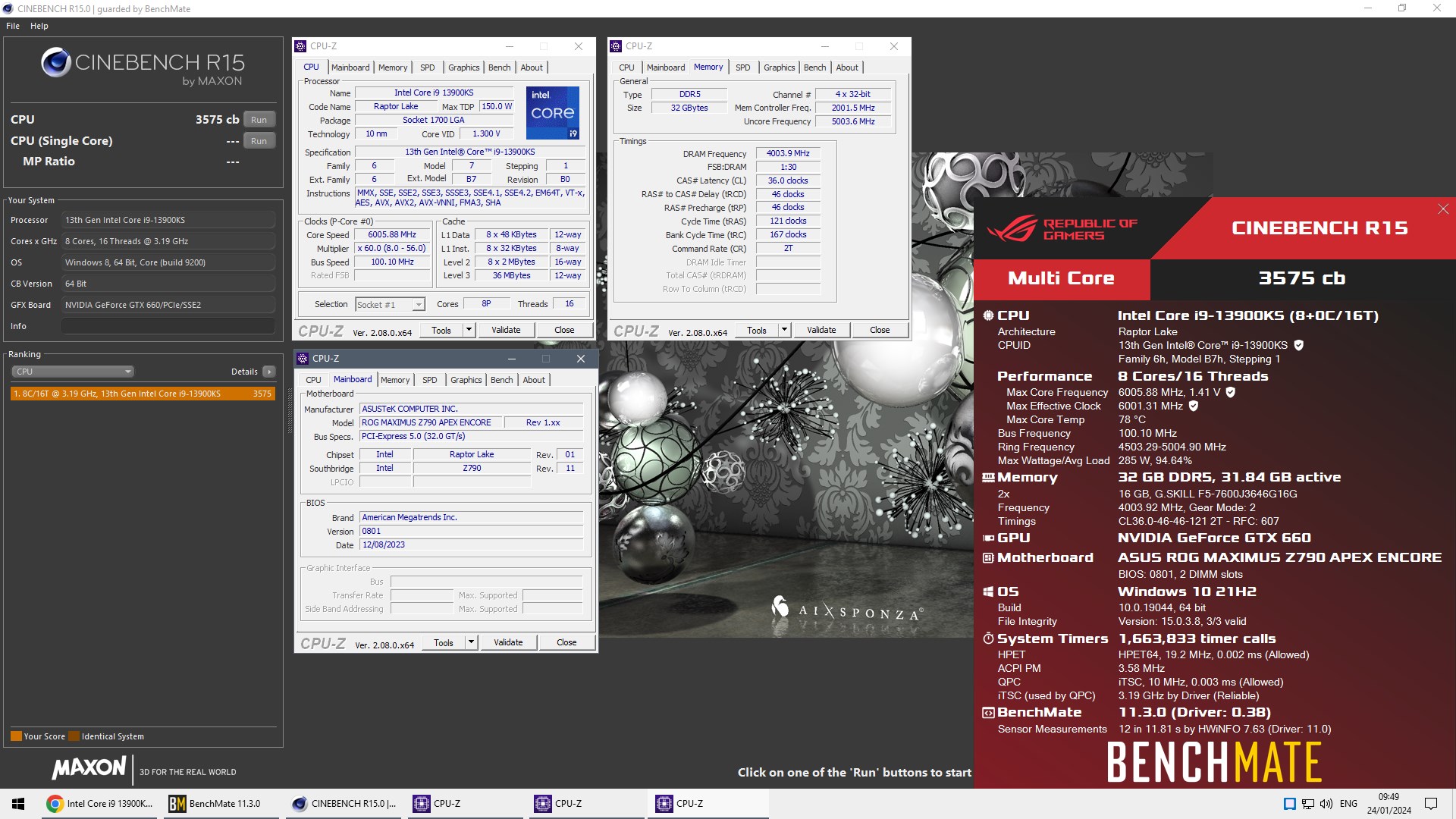Click Close button in CPU-Z CPU window
This screenshot has width=1456, height=819.
(564, 330)
